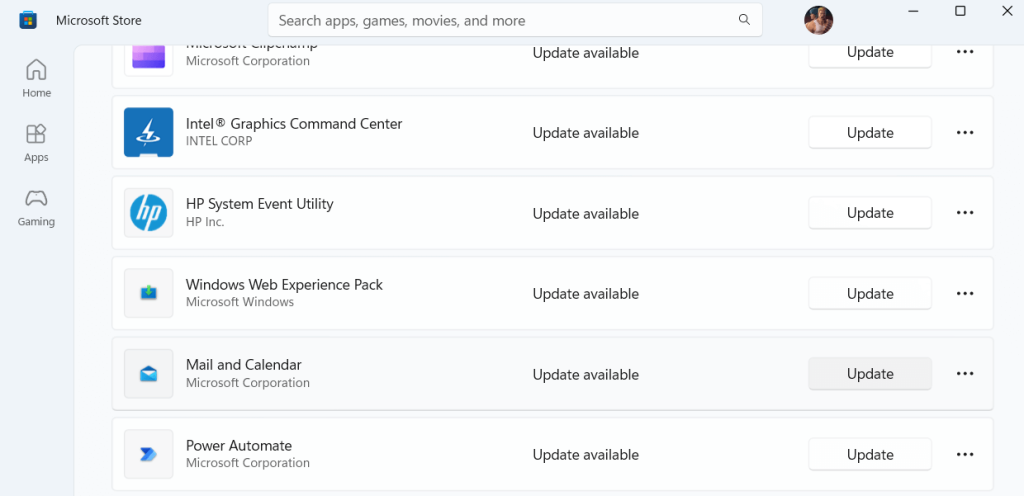Open more options for Mail and Calendar
The image size is (1024, 496).
click(x=965, y=374)
